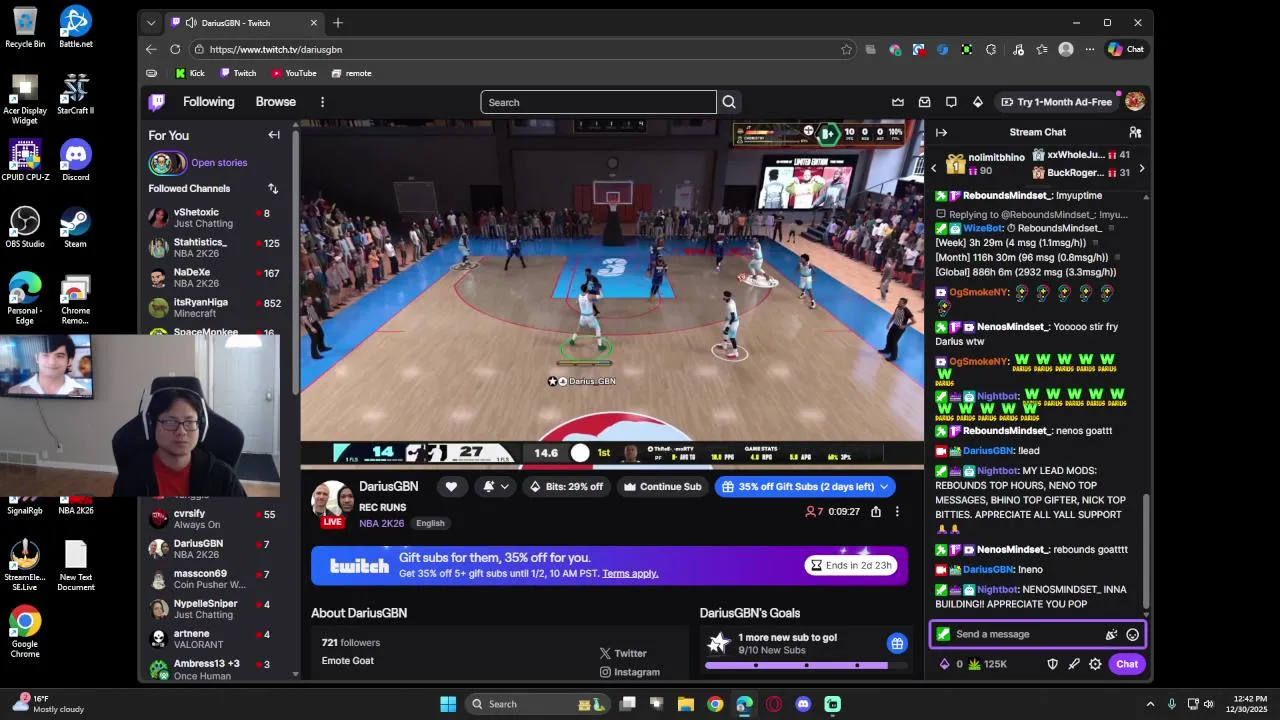The image size is (1280, 720).
Task: Open the chat shield mod tools
Action: click(1052, 664)
